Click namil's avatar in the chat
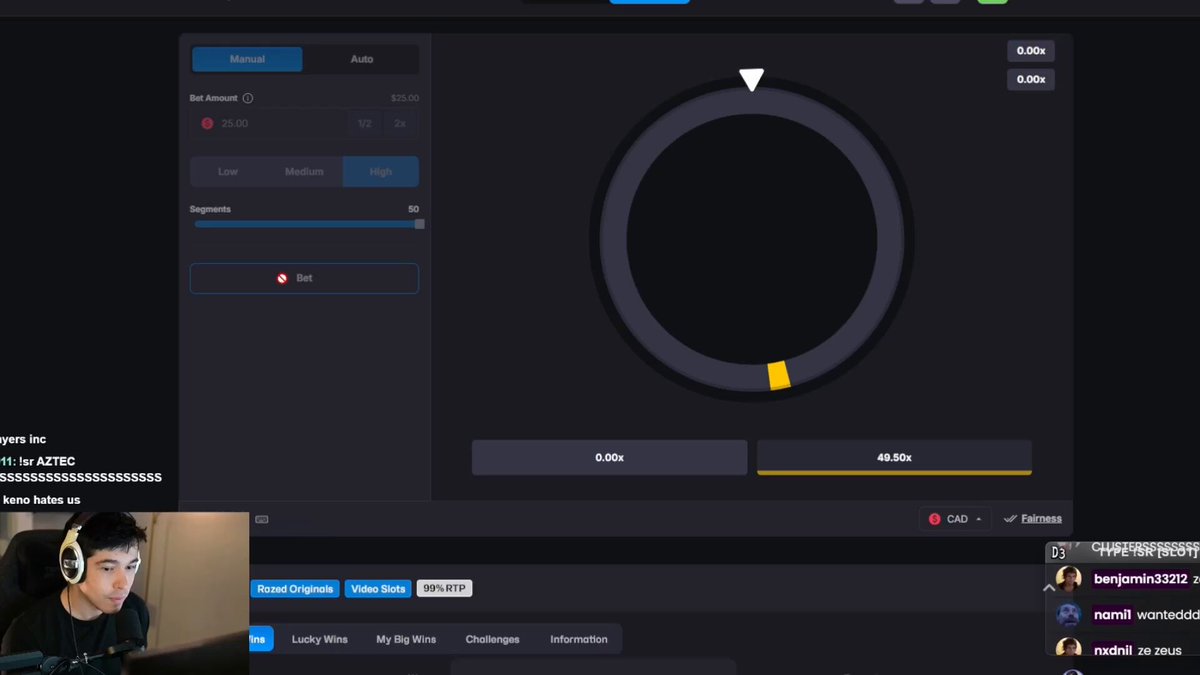The width and height of the screenshot is (1200, 675). 1069,615
